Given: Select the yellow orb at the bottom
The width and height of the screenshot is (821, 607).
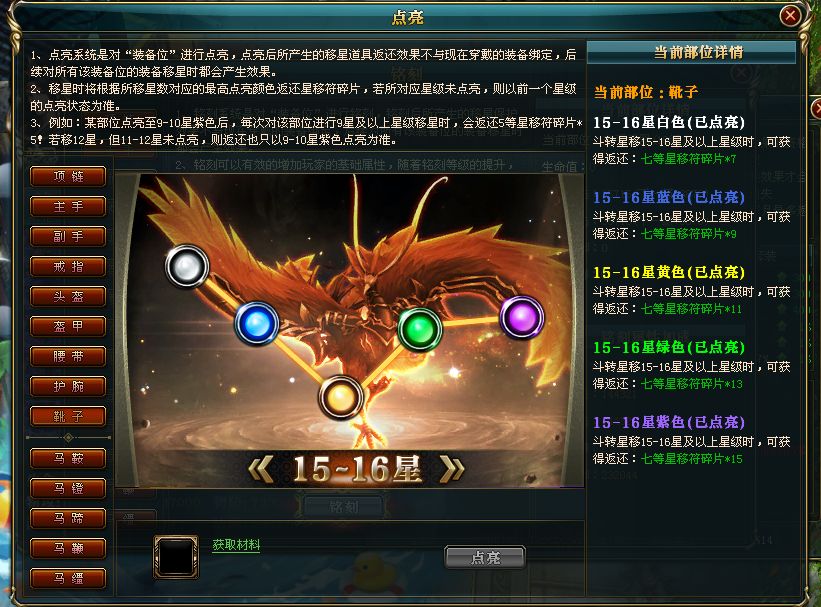Looking at the screenshot, I should click(x=340, y=398).
